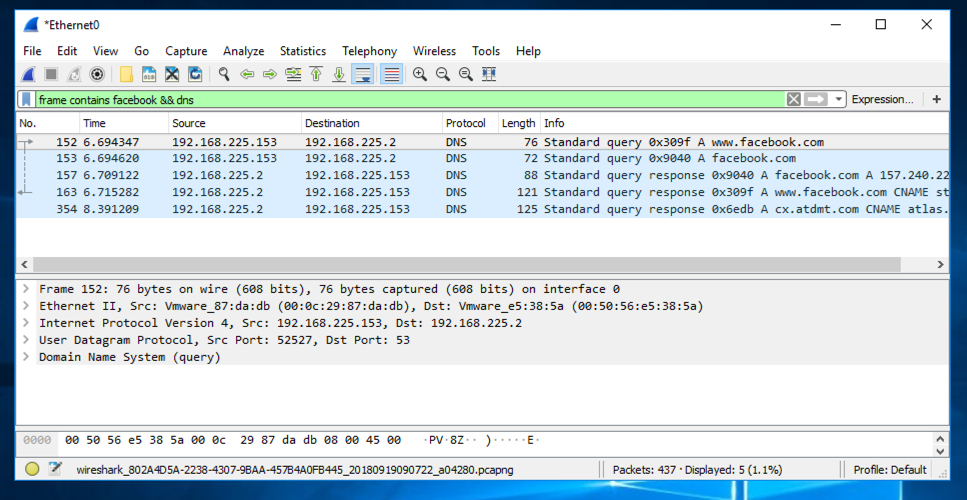The image size is (967, 500).
Task: Open the Statistics menu
Action: coord(303,51)
